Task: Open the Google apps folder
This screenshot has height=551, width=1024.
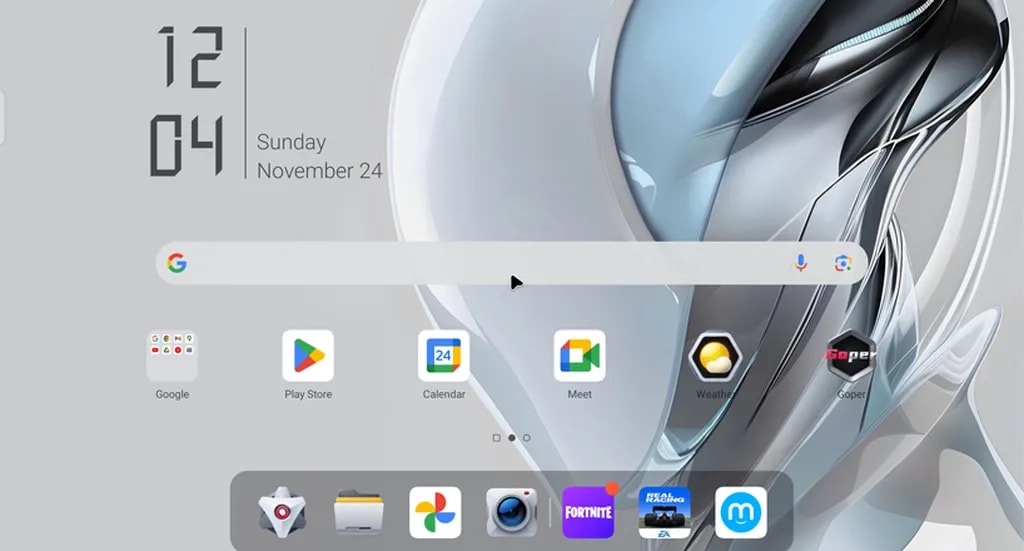Action: coord(172,356)
